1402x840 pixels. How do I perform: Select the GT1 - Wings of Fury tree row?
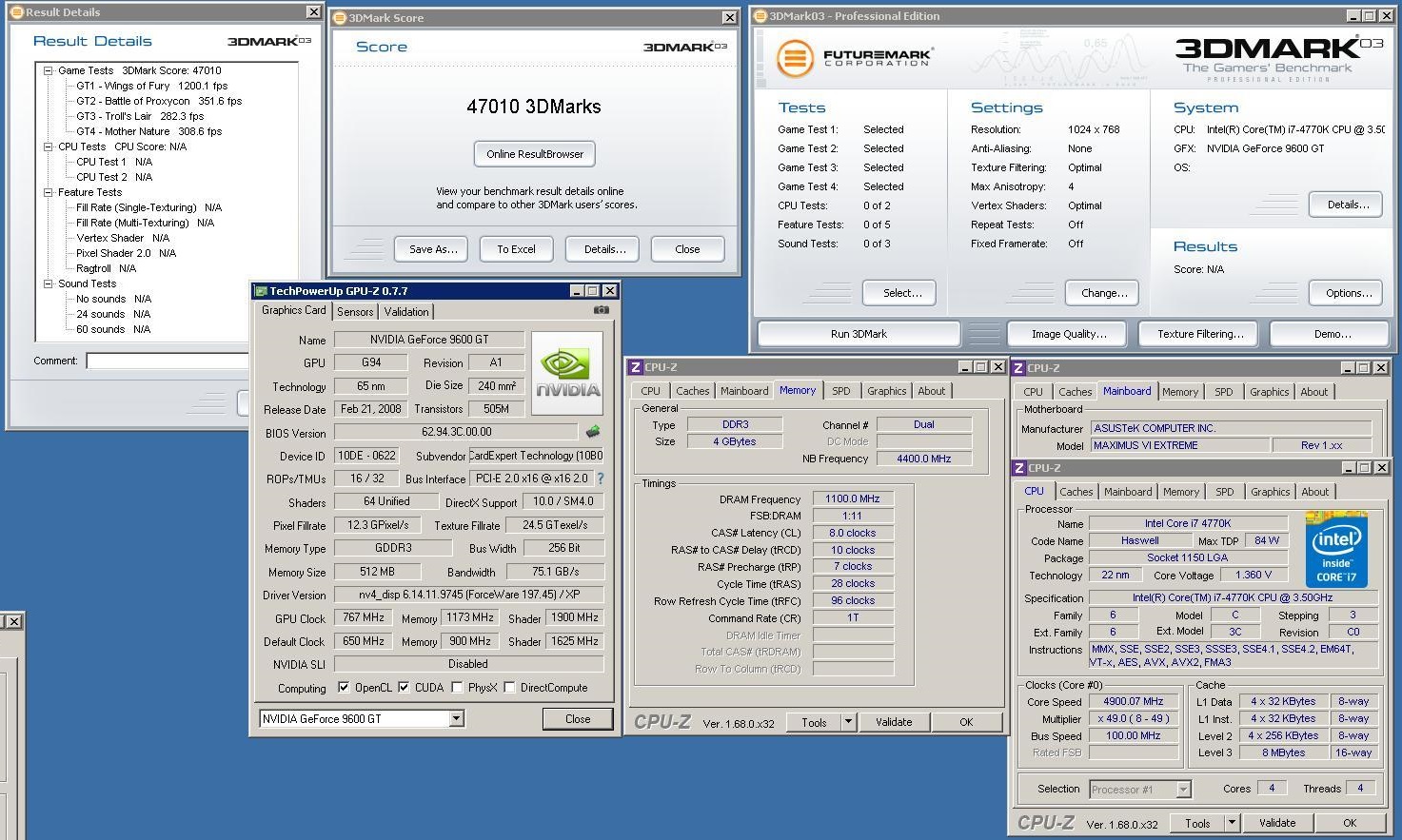click(x=152, y=86)
